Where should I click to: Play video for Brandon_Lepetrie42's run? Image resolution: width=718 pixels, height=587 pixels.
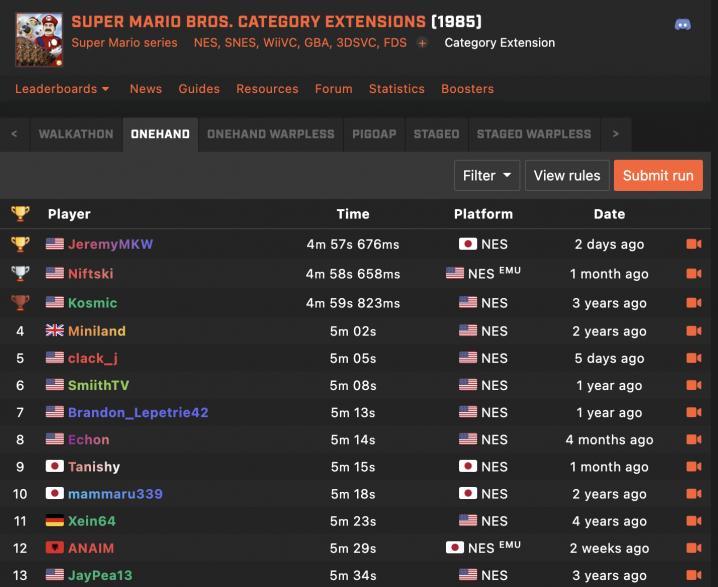click(x=694, y=412)
